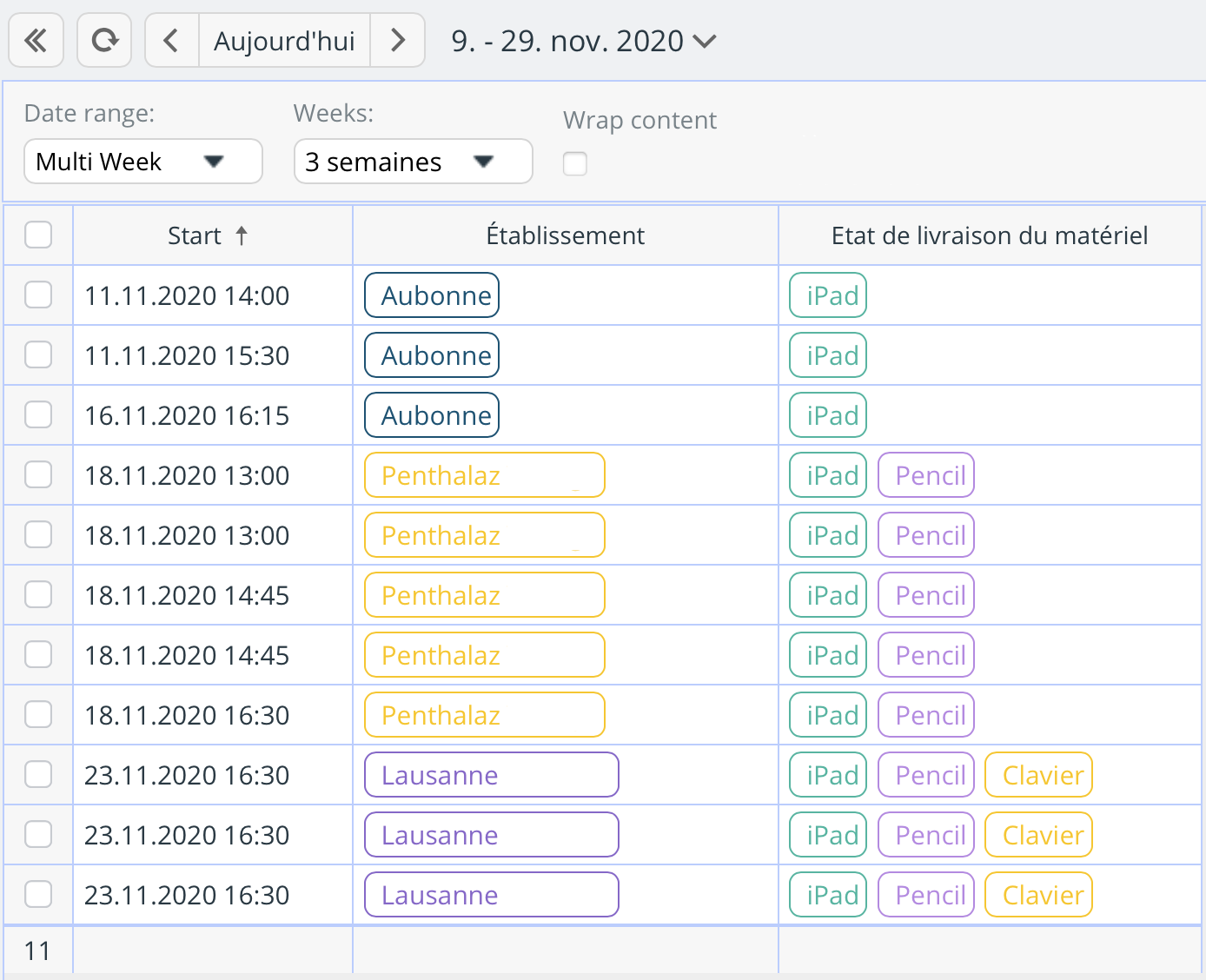
Task: Click Etat de livraison du matériel header
Action: [989, 235]
